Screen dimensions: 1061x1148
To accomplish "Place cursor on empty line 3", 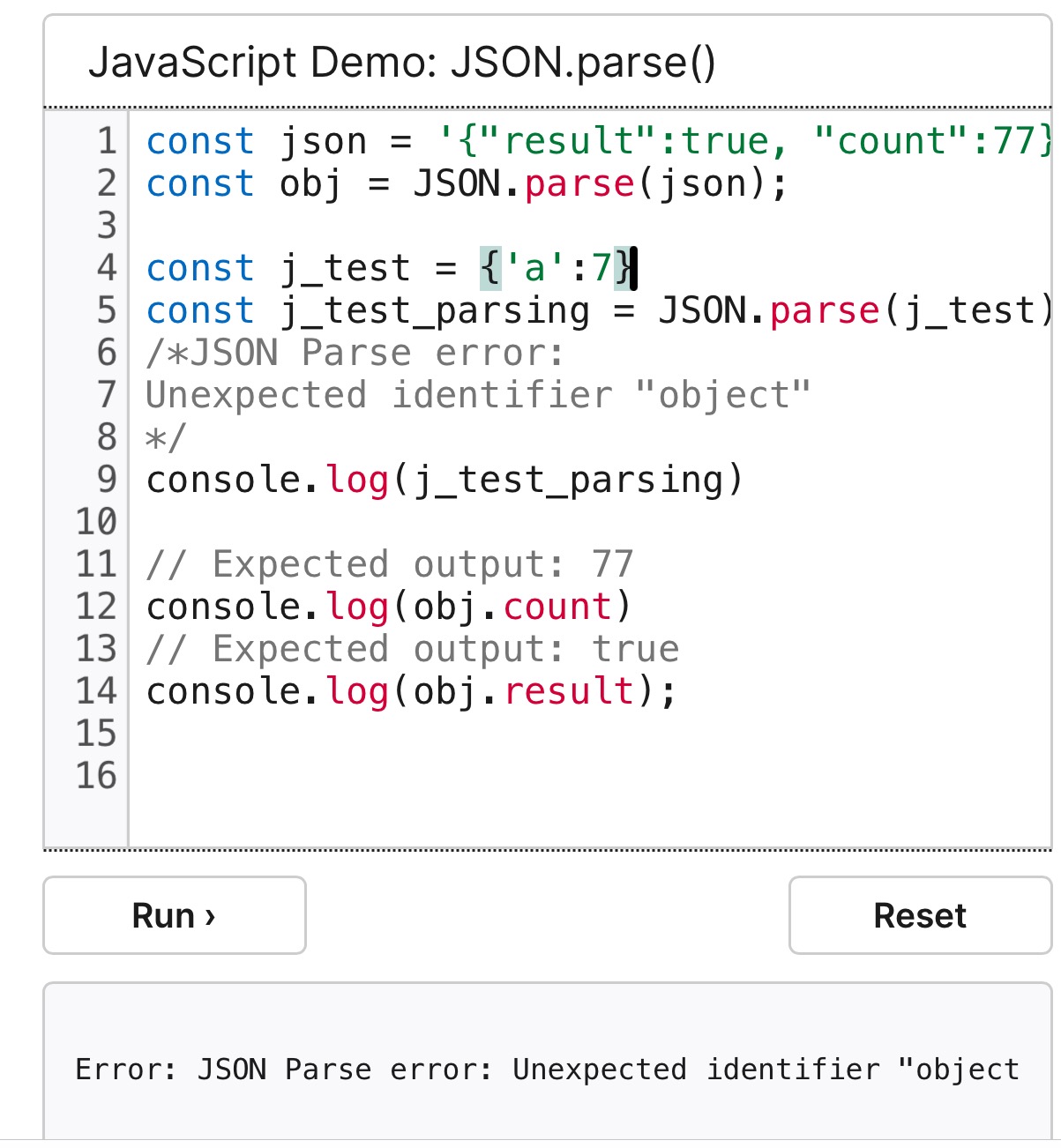I will (x=591, y=226).
